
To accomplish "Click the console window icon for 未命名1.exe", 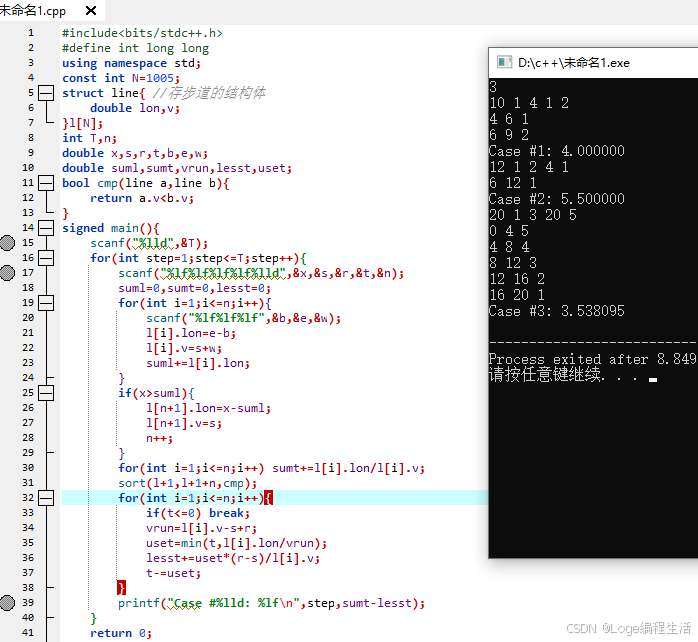I will pos(504,62).
